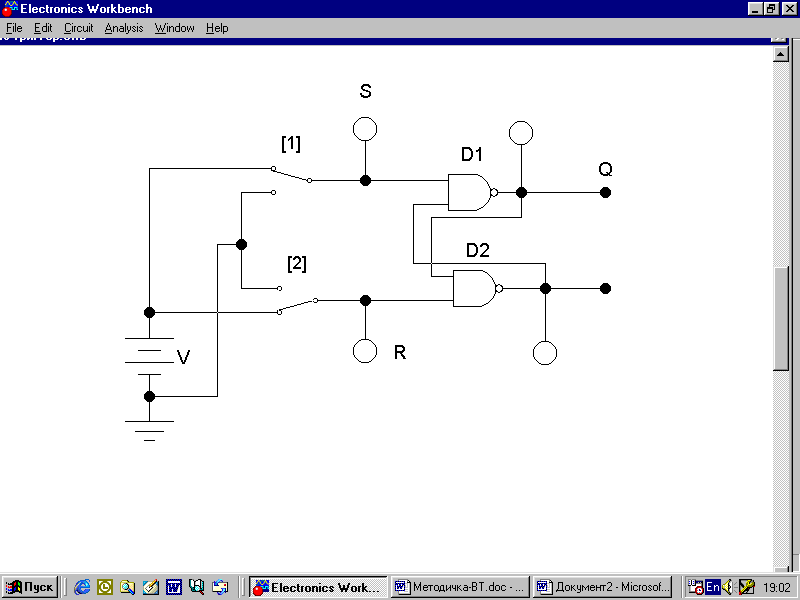Select the S indicator probe
800x600 pixels.
[365, 129]
